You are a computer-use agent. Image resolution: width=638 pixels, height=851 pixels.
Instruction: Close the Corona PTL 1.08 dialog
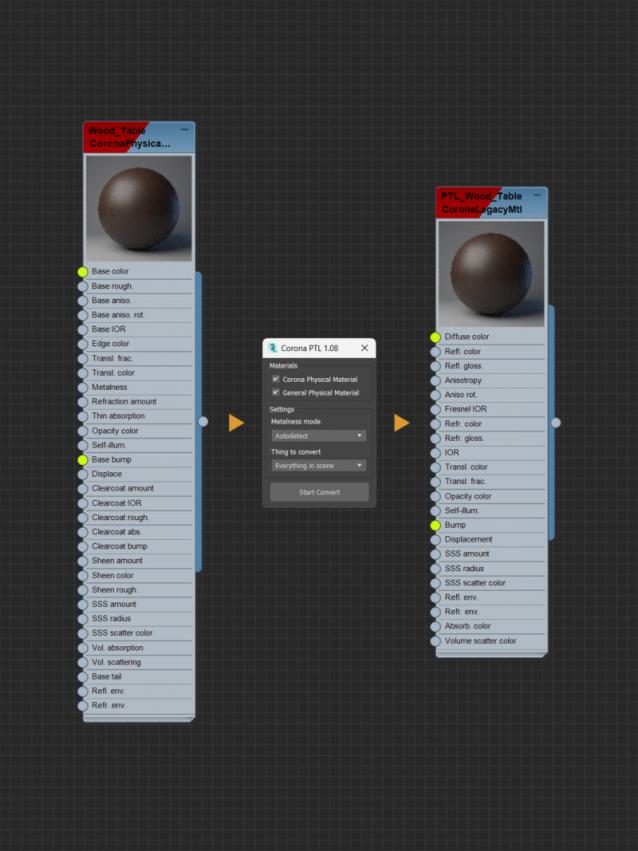(x=364, y=348)
